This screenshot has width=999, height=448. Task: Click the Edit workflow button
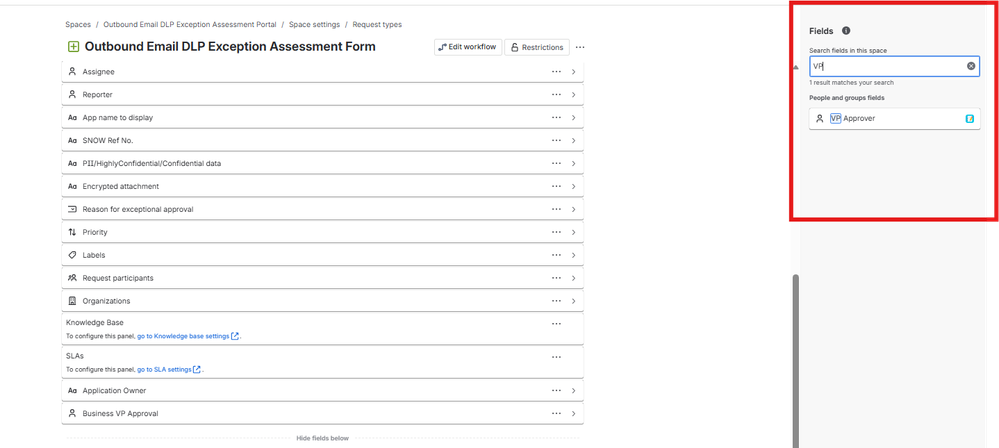tap(468, 47)
